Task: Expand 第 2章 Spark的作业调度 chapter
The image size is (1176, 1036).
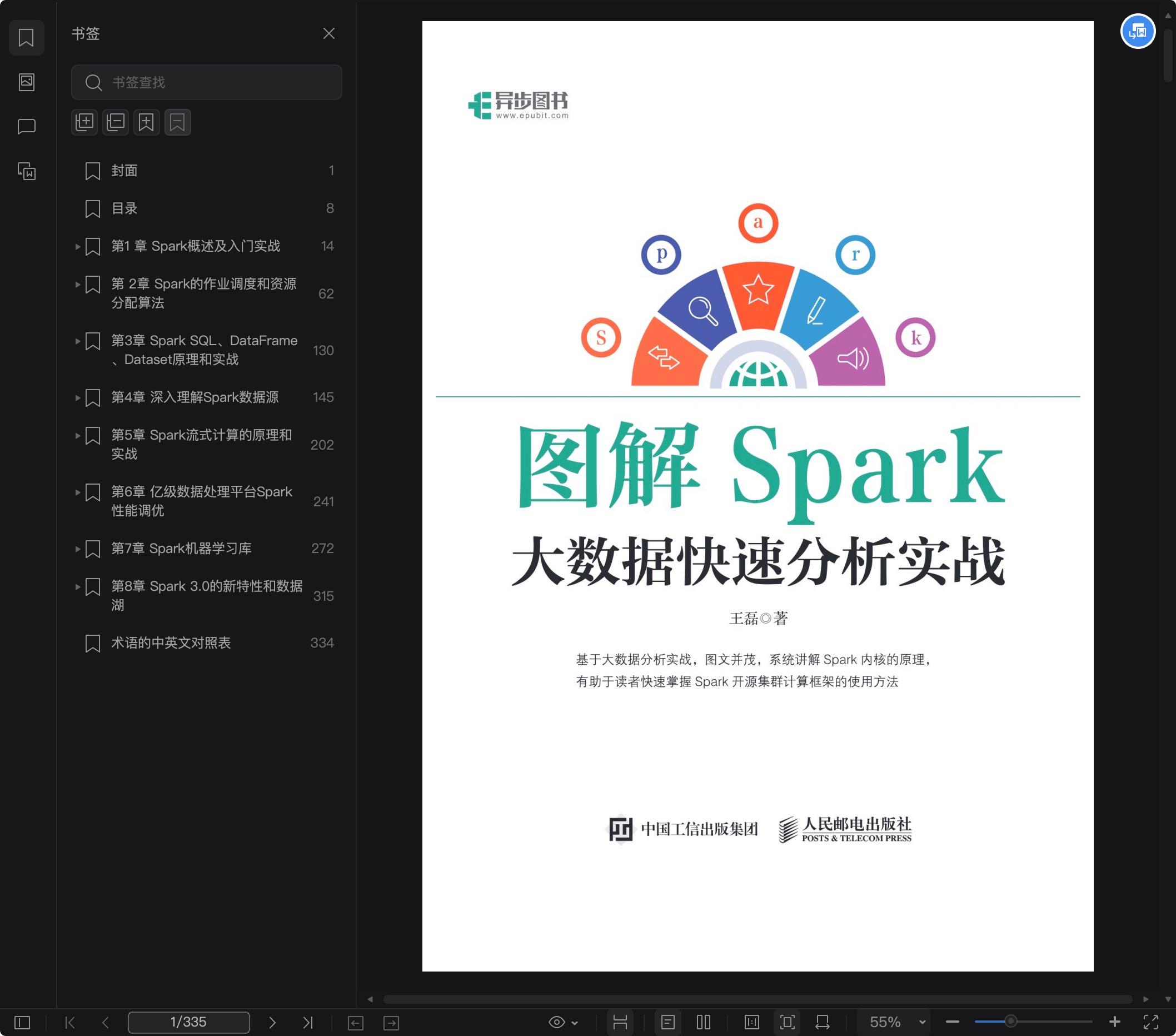Action: click(x=77, y=284)
